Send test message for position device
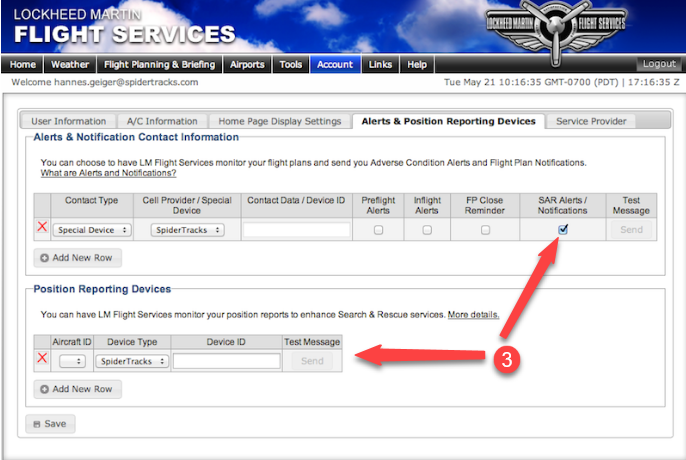The width and height of the screenshot is (686, 460). click(x=312, y=361)
